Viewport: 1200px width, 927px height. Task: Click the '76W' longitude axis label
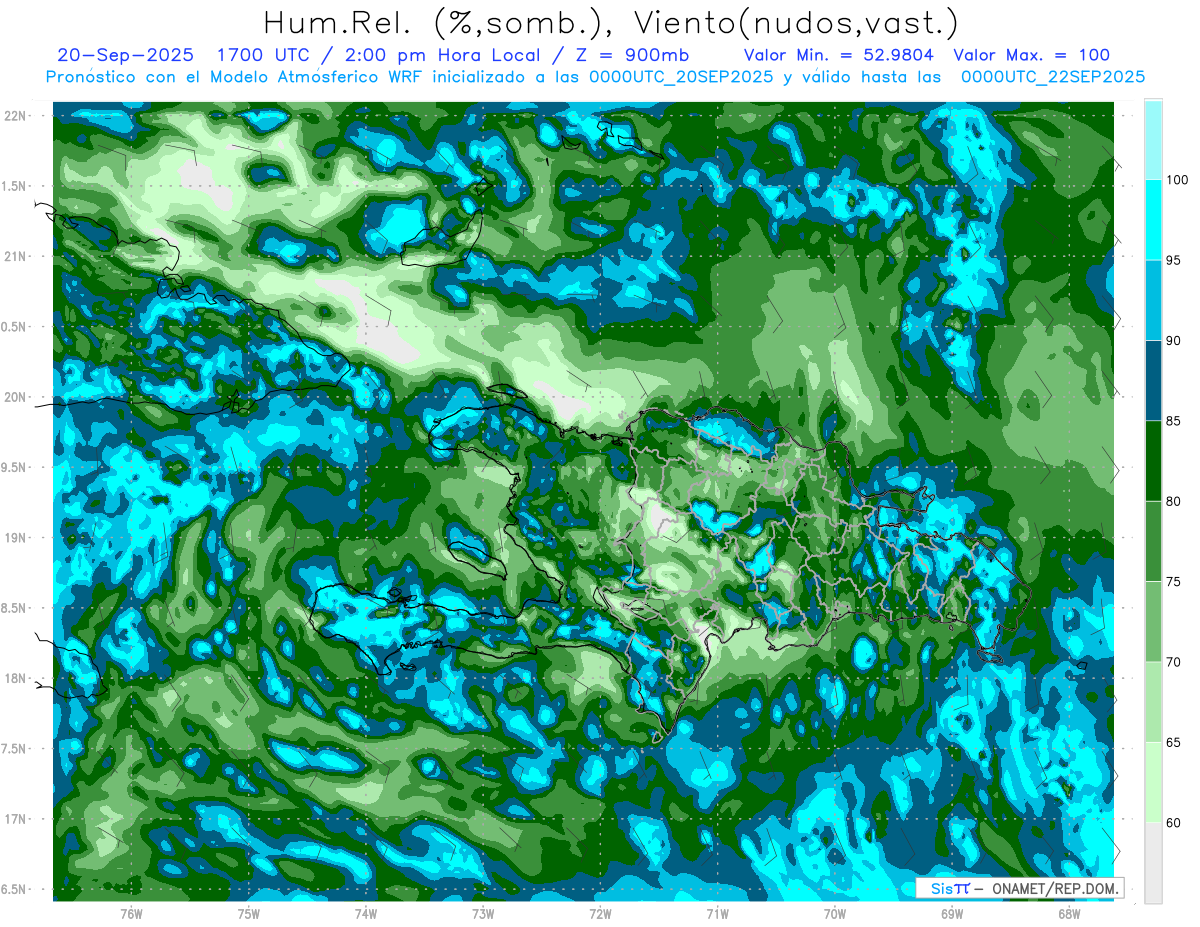tap(131, 914)
